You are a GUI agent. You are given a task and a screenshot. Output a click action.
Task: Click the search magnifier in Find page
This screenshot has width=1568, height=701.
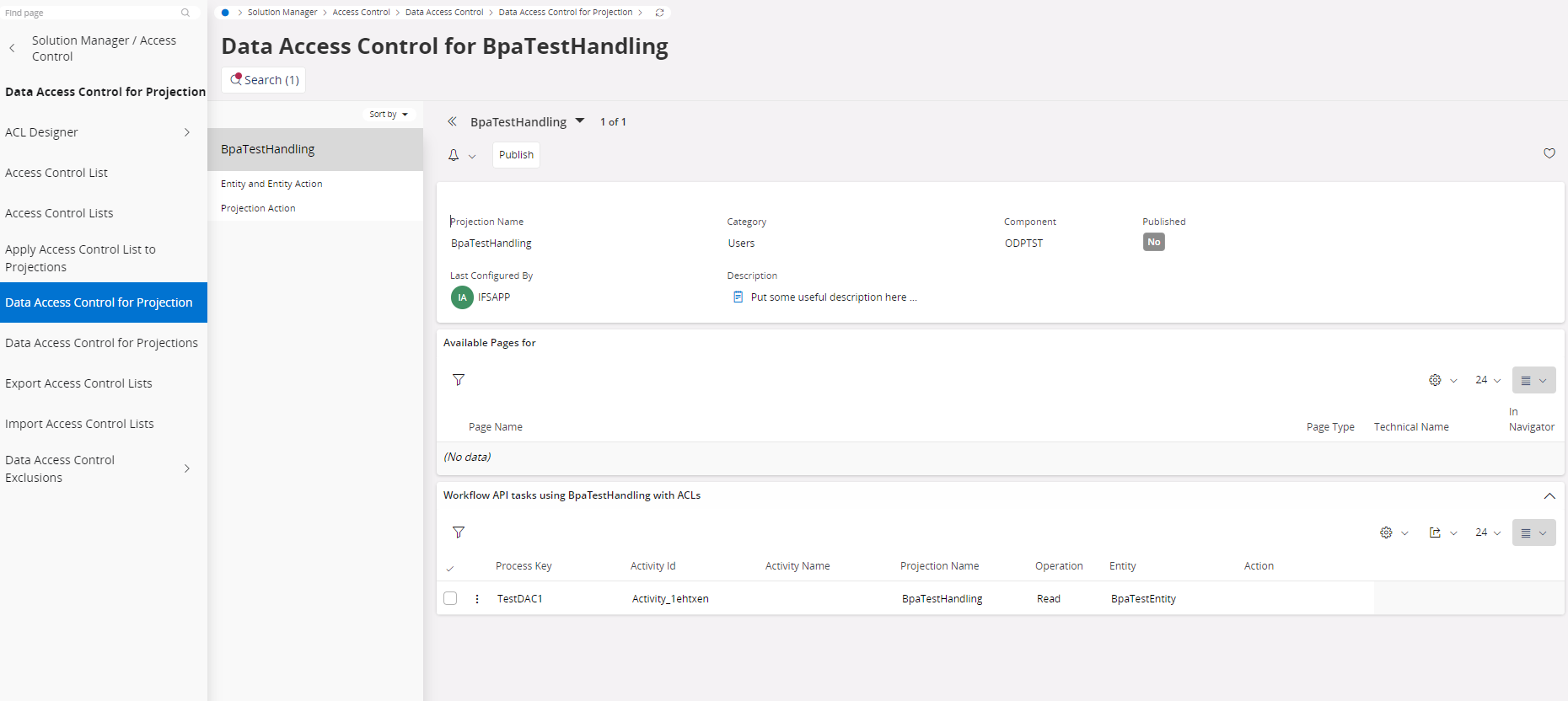[x=185, y=13]
